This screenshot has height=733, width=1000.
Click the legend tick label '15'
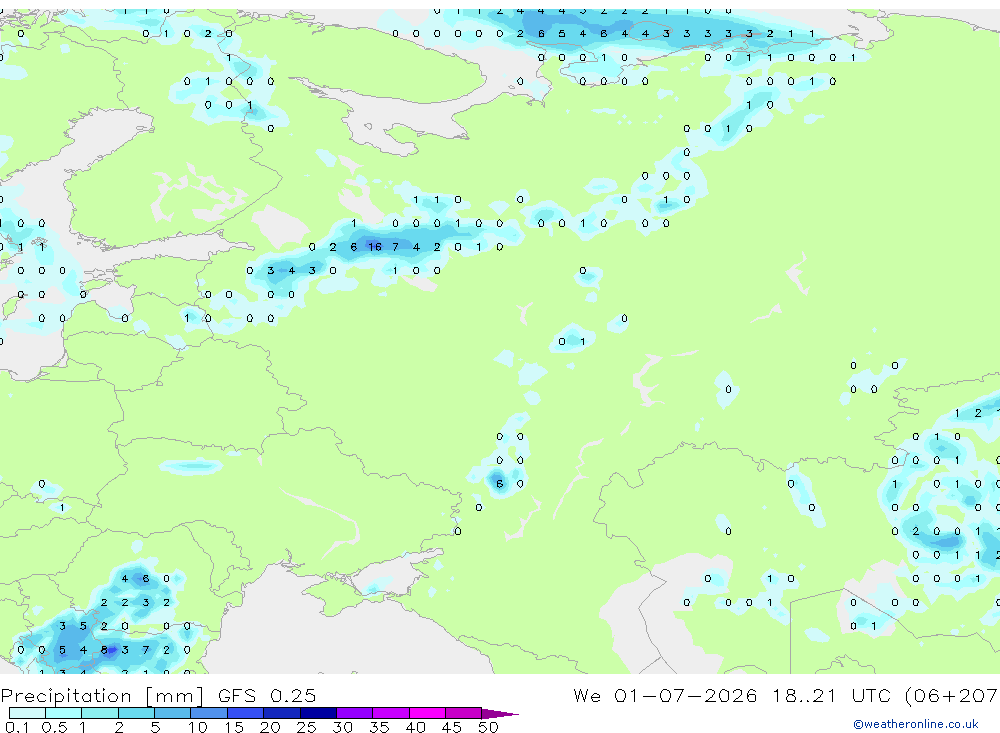point(234,727)
